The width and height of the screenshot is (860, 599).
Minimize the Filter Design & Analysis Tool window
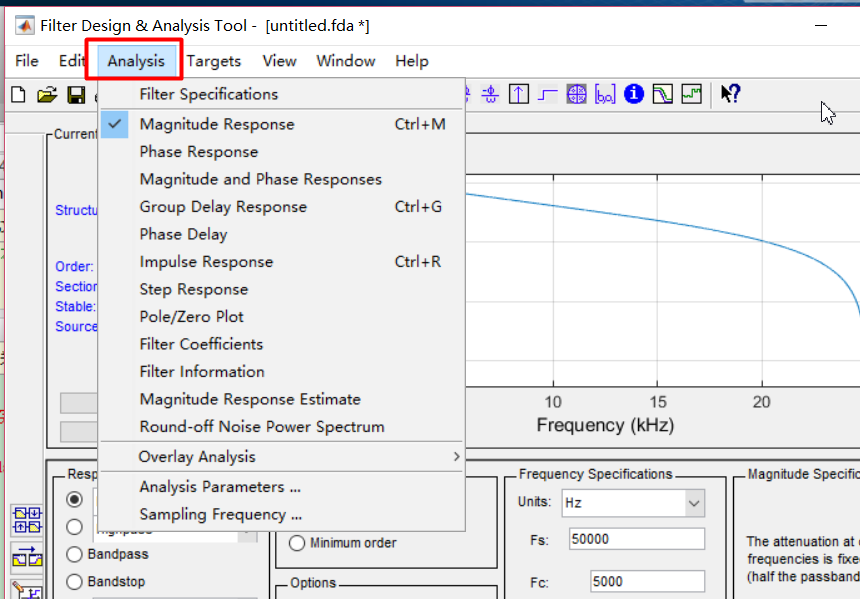point(821,25)
